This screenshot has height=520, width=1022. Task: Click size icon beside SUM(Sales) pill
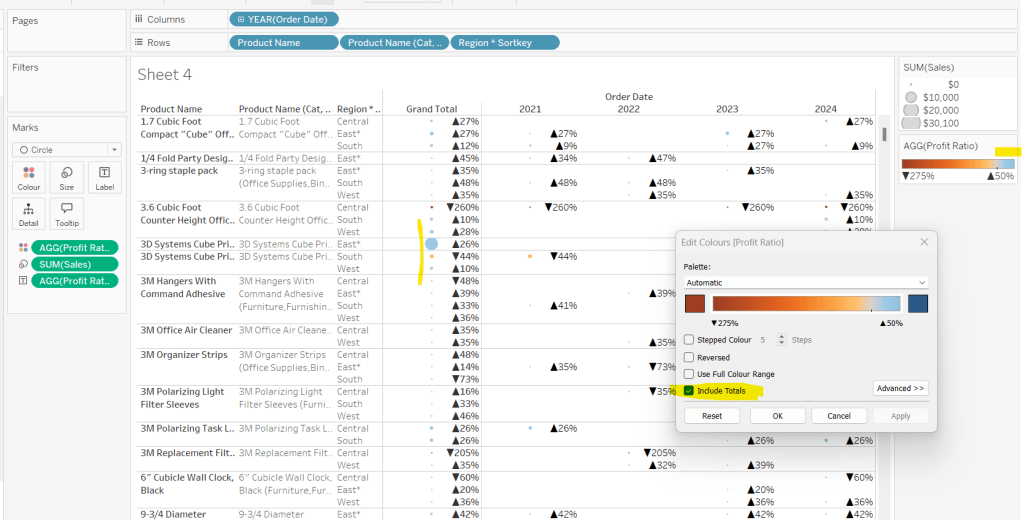point(20,264)
